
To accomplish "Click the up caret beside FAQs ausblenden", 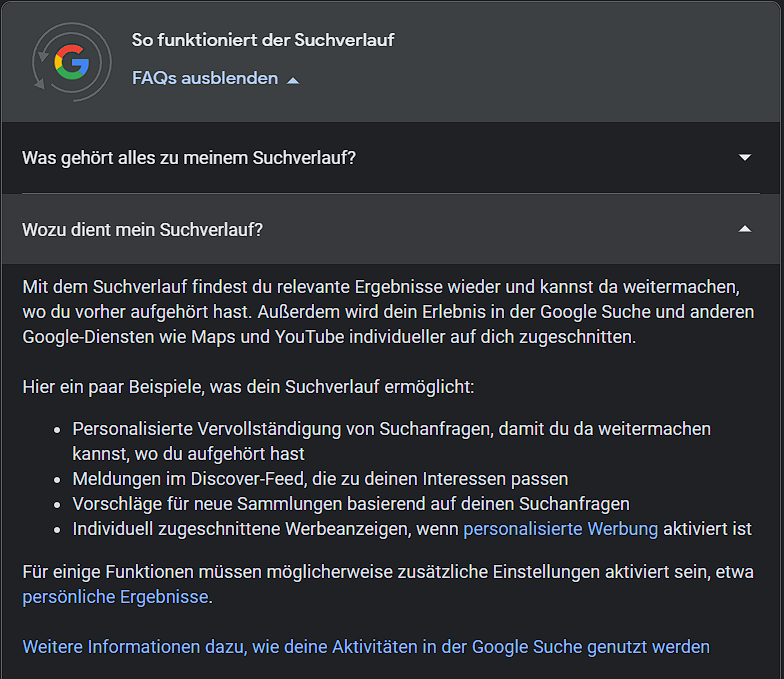I will [293, 80].
